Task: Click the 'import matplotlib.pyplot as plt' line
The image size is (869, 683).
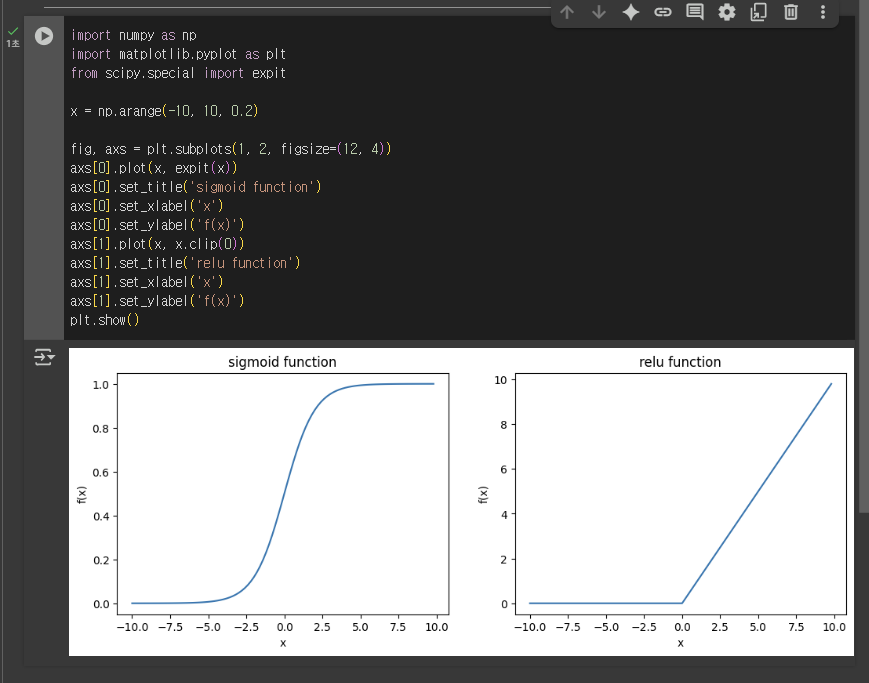Action: [178, 54]
